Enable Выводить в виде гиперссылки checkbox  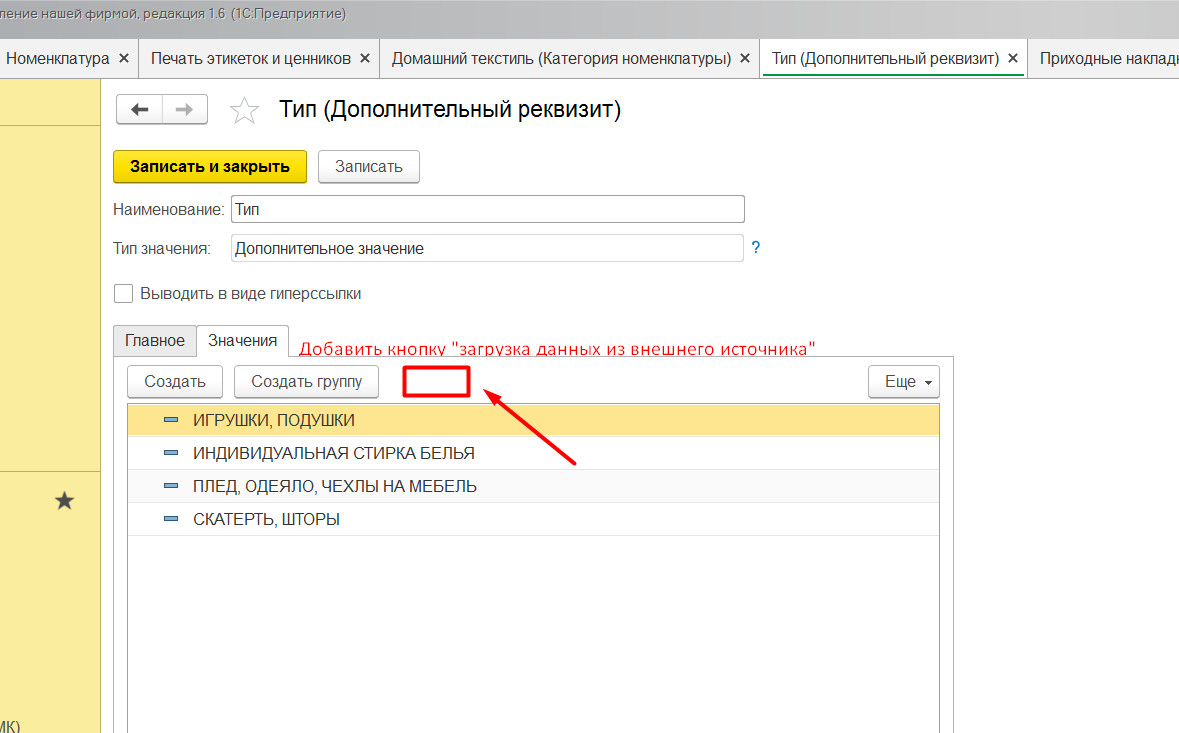click(124, 294)
